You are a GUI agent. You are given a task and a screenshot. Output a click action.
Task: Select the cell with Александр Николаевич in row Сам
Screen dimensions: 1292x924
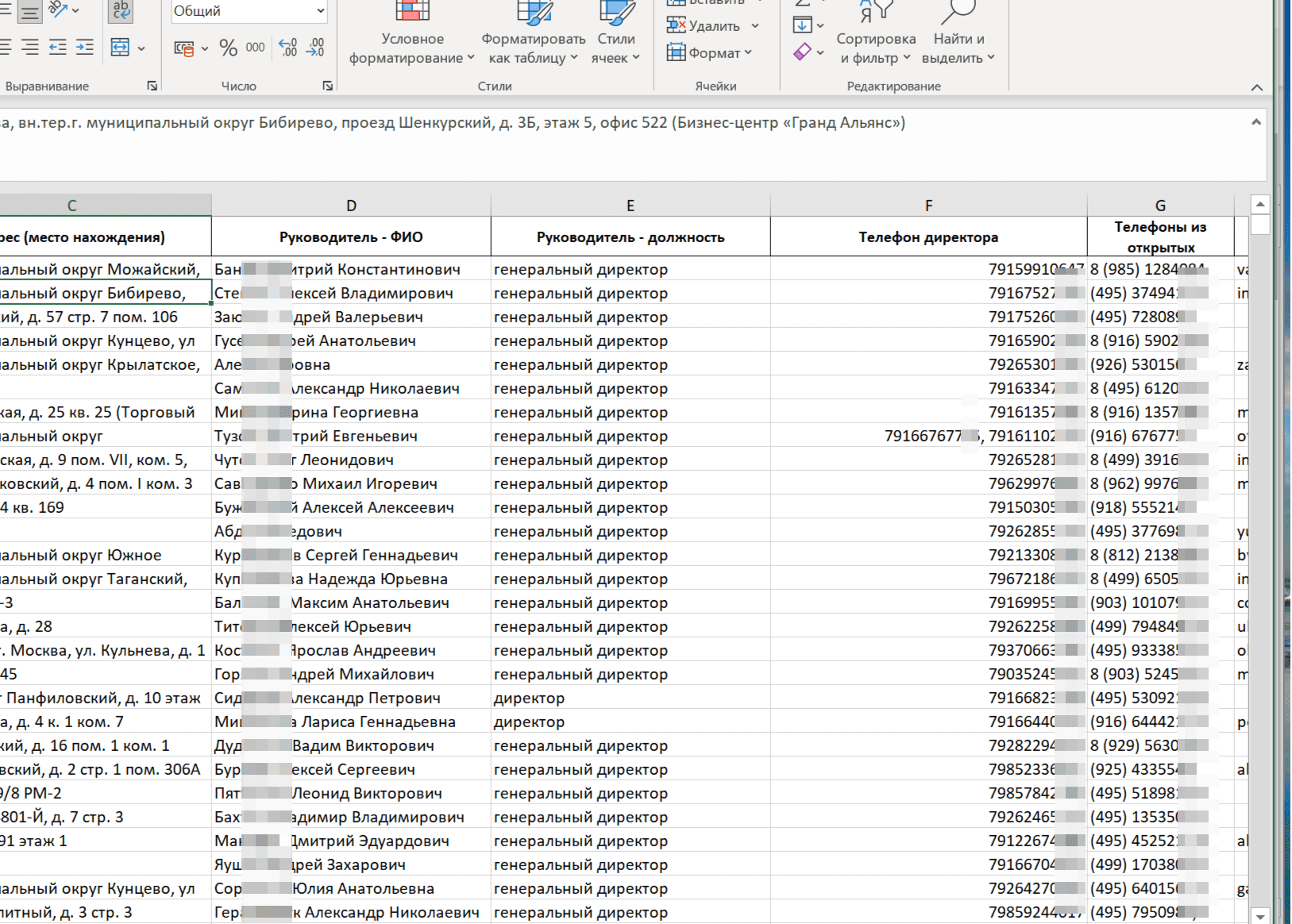(x=351, y=388)
